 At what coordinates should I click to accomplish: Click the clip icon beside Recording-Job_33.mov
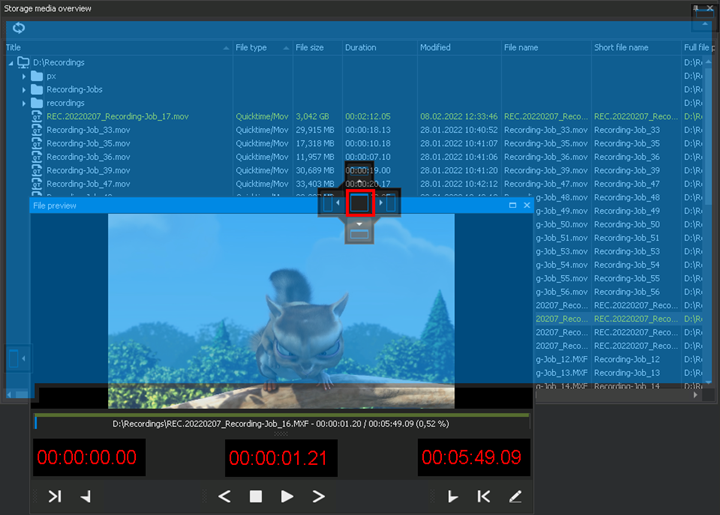click(x=37, y=130)
